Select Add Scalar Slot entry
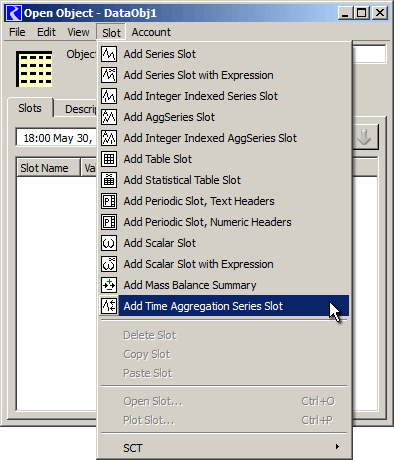Screen dimensions: 394x460 point(224,243)
